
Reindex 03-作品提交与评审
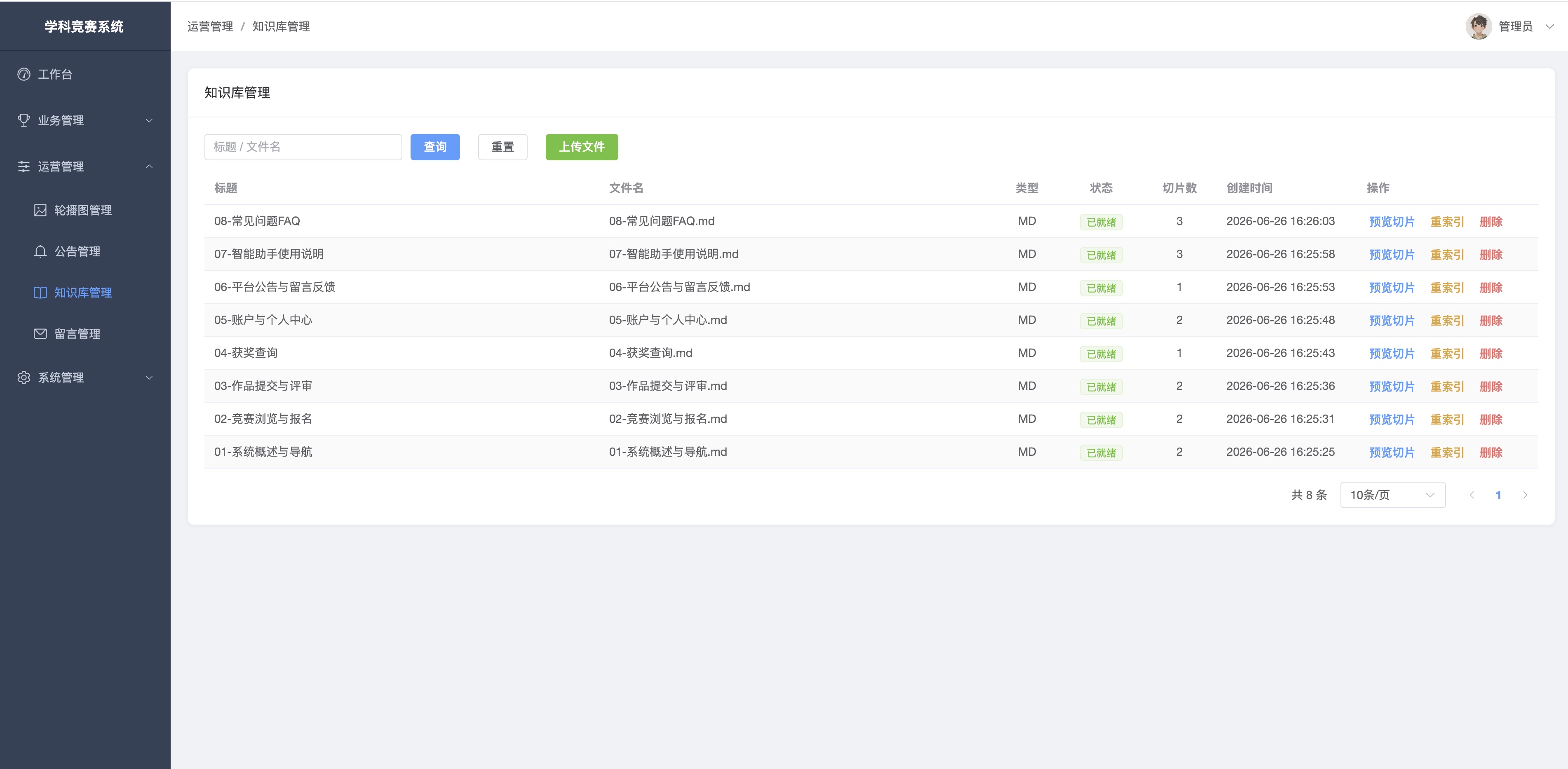(1447, 386)
